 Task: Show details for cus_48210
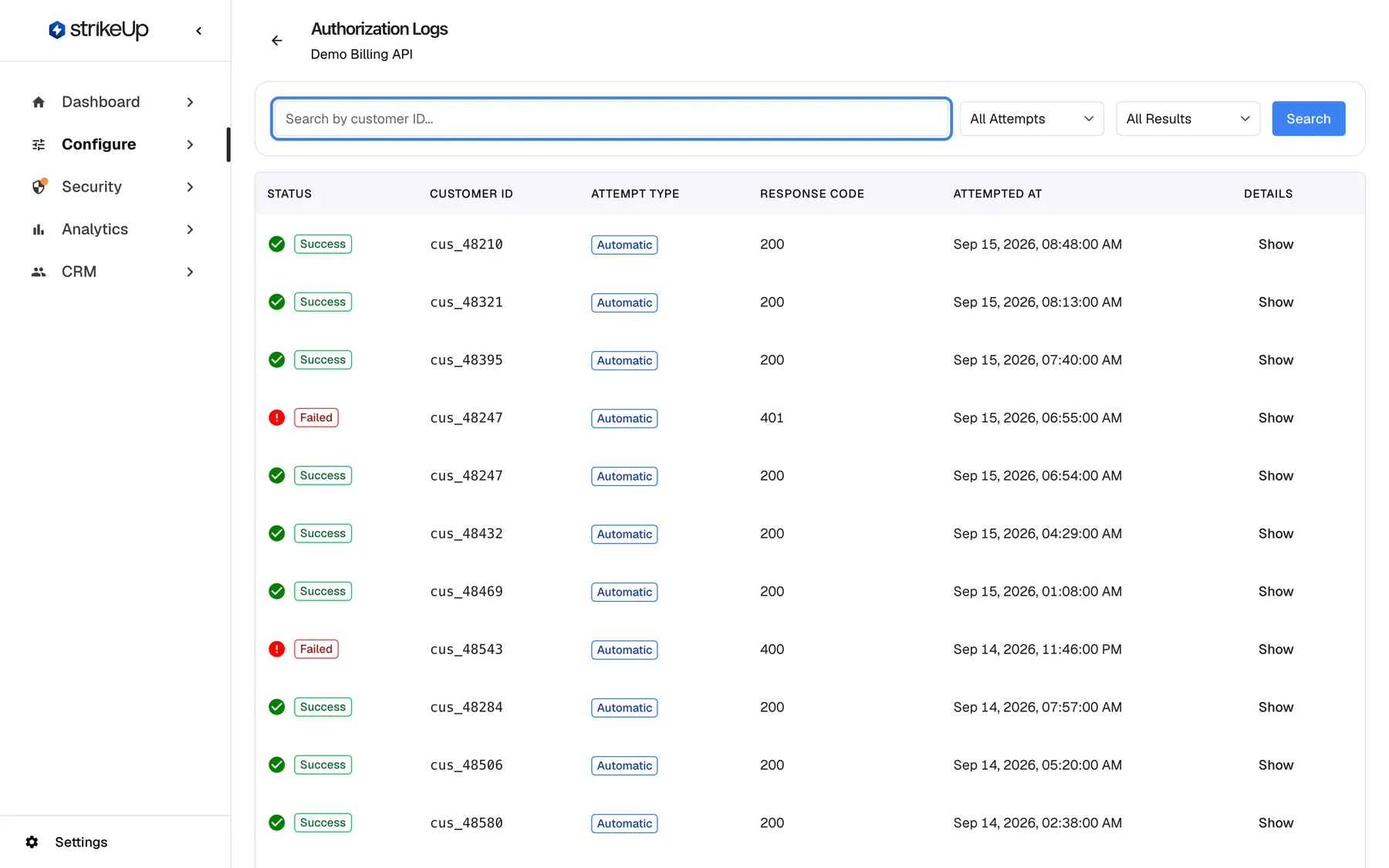click(x=1276, y=244)
